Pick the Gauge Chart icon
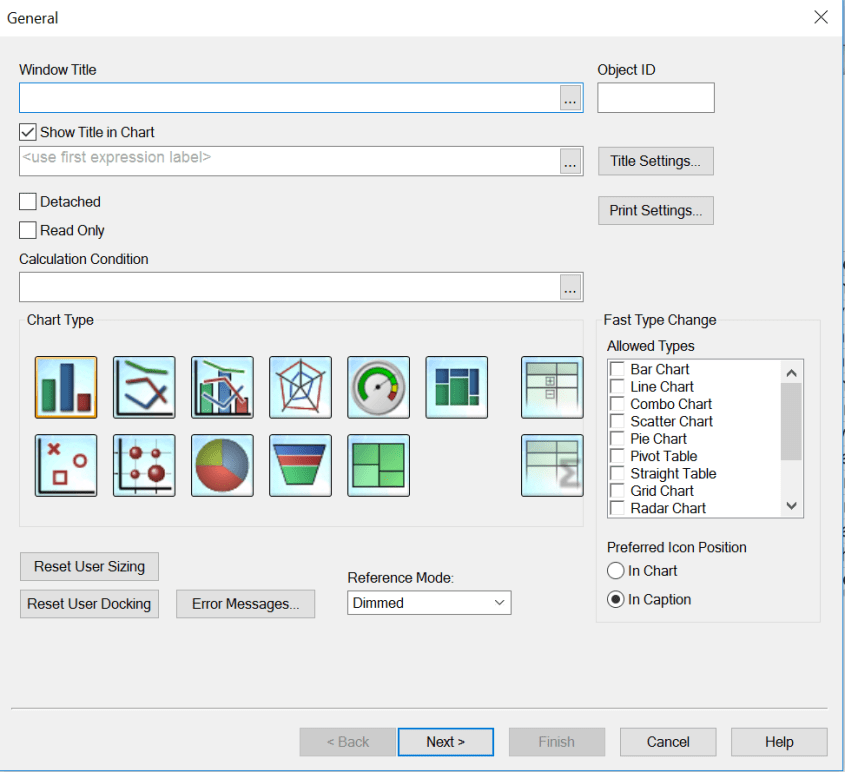 (x=378, y=387)
